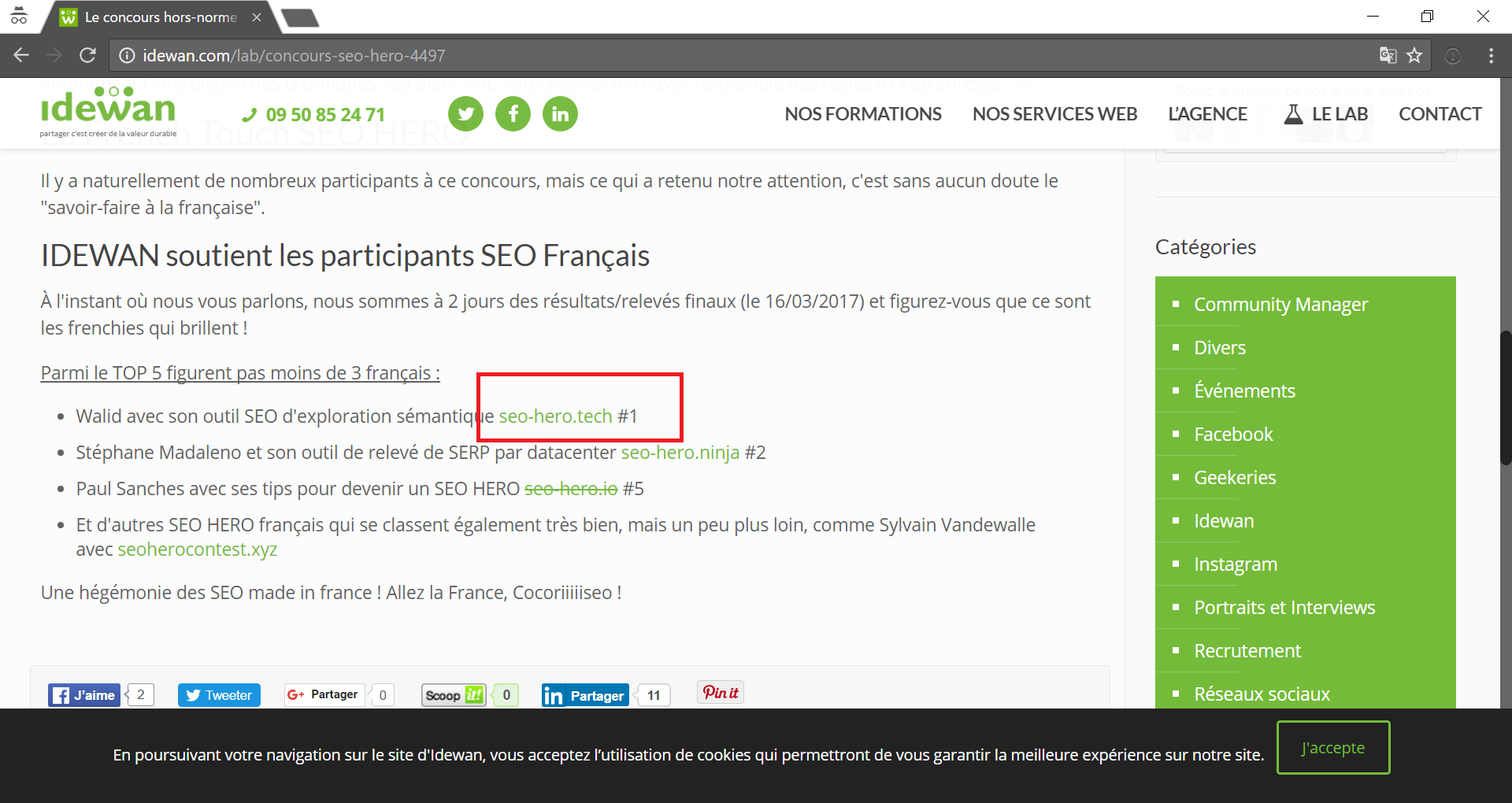
Task: Open the seo-hero.ninja link
Action: point(680,452)
